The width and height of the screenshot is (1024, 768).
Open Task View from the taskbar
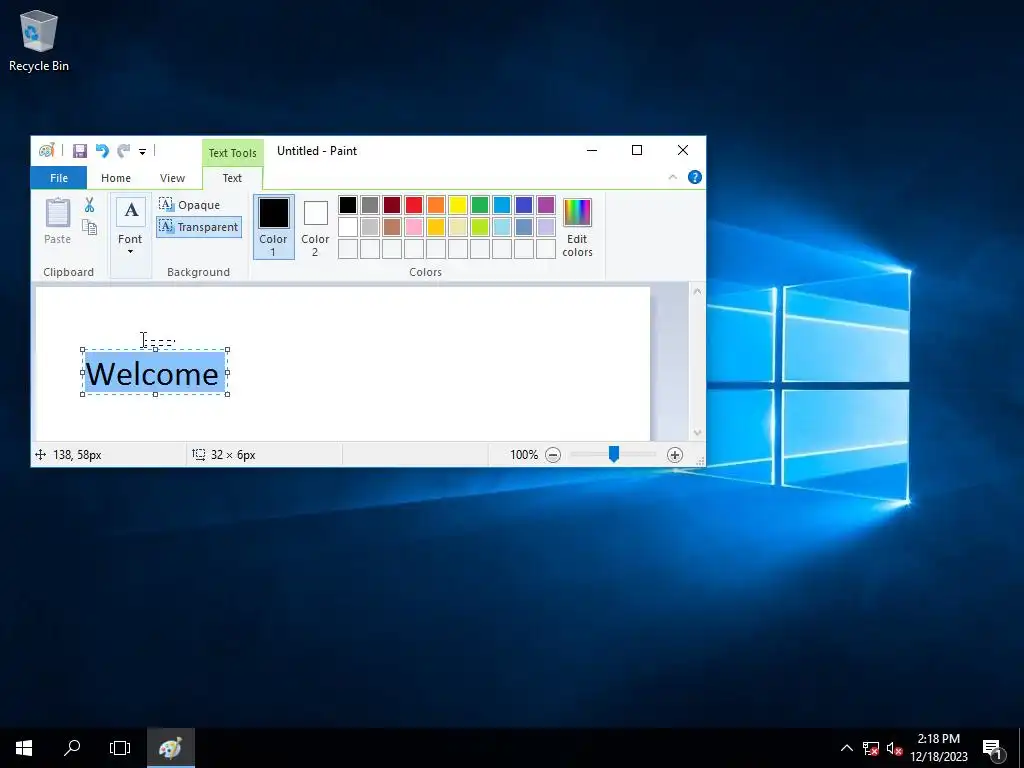click(x=120, y=748)
